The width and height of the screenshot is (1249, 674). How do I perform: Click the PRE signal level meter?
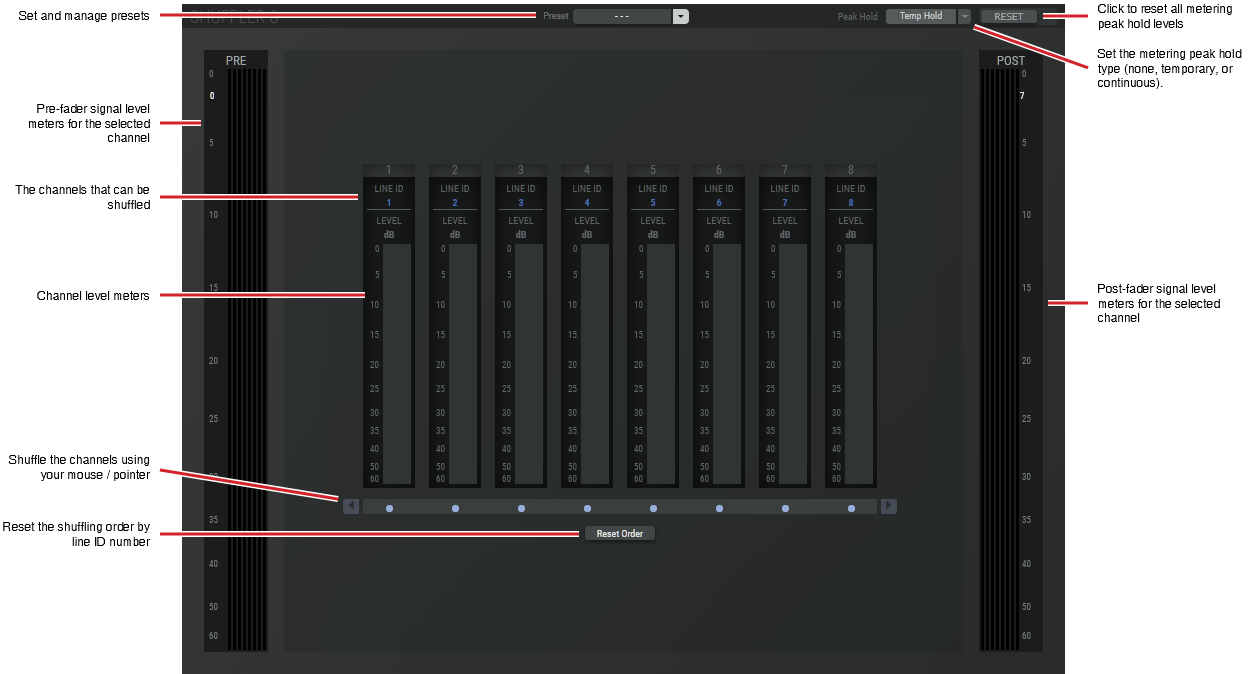(247, 360)
